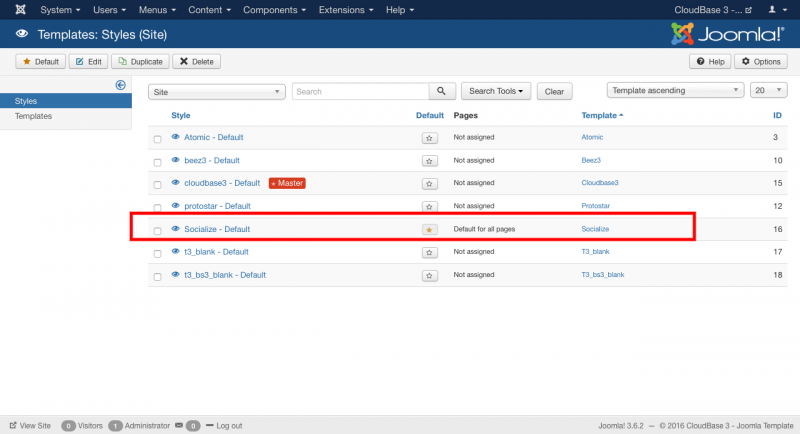Preview beez3 - Default style eye icon

click(176, 160)
